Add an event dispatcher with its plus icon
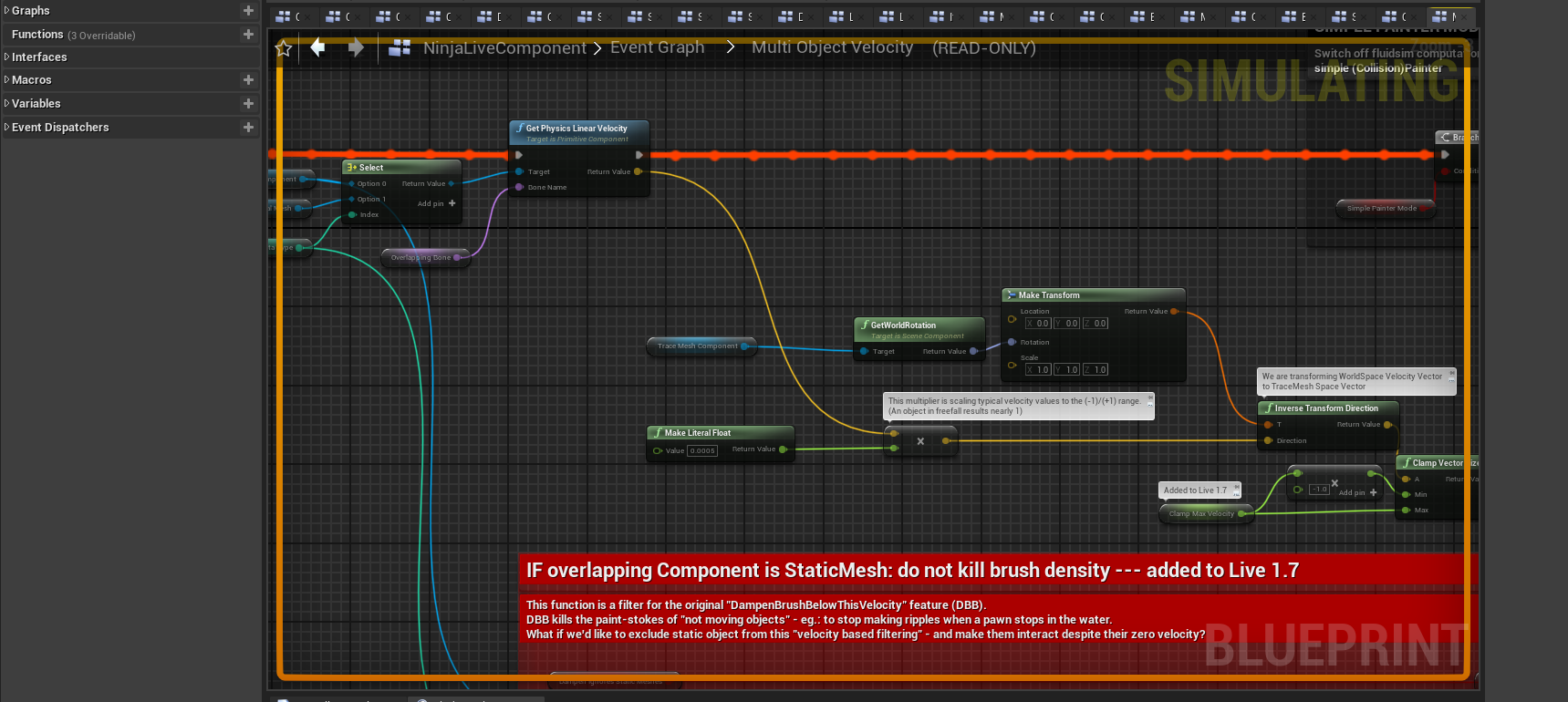The height and width of the screenshot is (702, 1568). [248, 128]
